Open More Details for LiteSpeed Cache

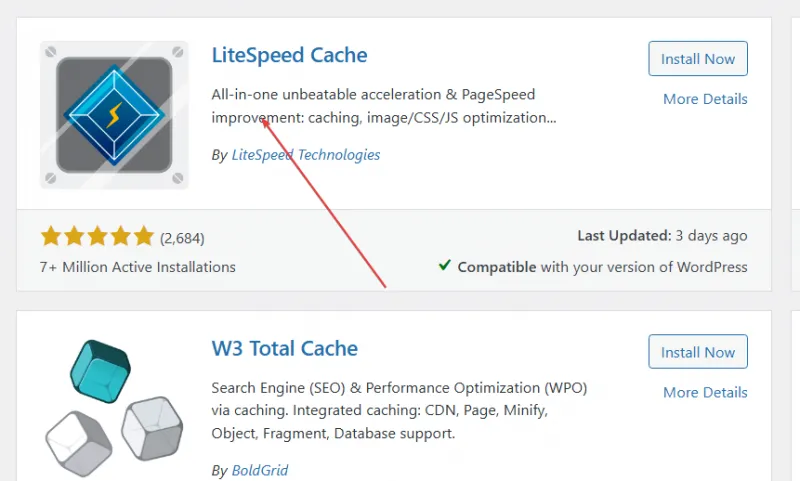point(705,99)
